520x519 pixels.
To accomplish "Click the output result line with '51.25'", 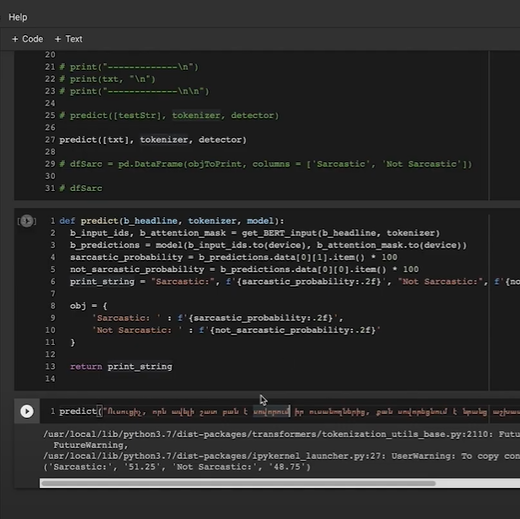I will pos(177,467).
